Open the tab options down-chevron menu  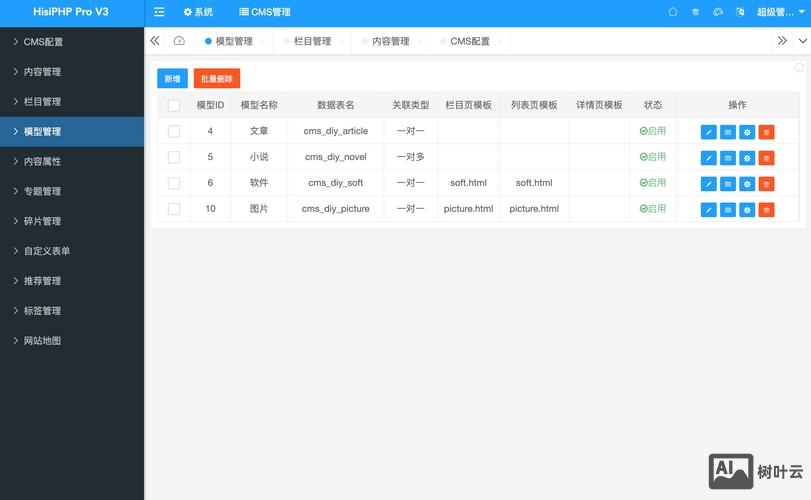[x=803, y=41]
